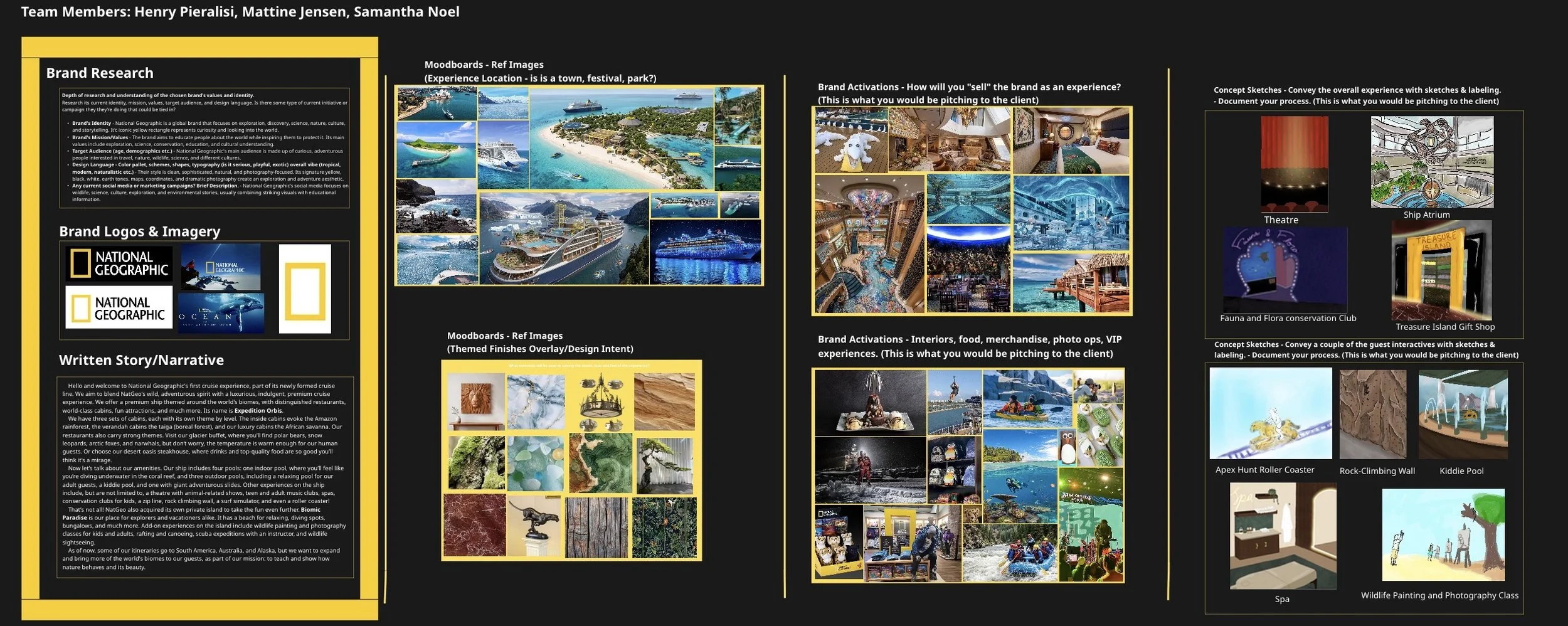The height and width of the screenshot is (626, 1568).
Task: Click the night-lit cruise ship image
Action: point(705,252)
